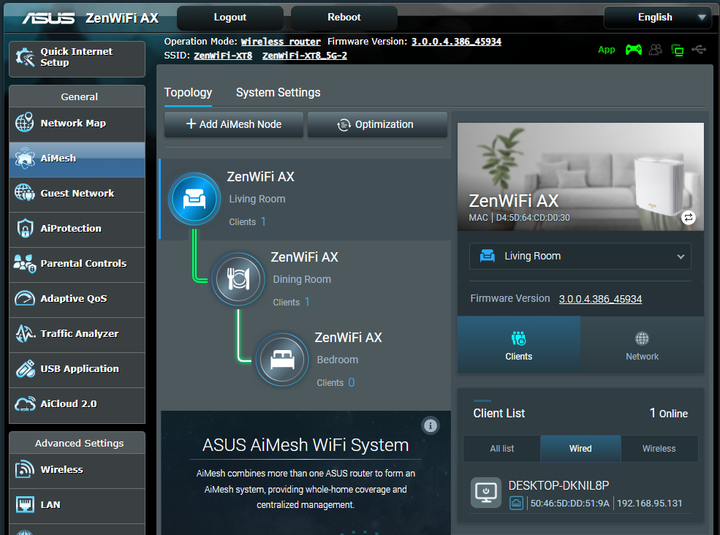The width and height of the screenshot is (720, 535).
Task: Click the AiCloud 2.0 cloud icon
Action: point(25,404)
